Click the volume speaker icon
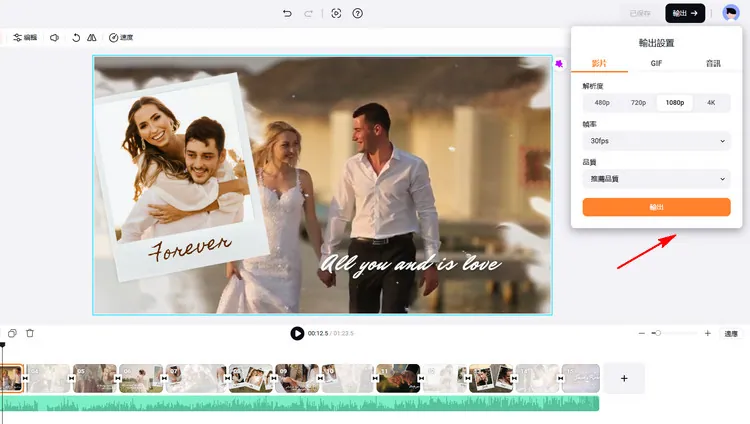 click(55, 37)
